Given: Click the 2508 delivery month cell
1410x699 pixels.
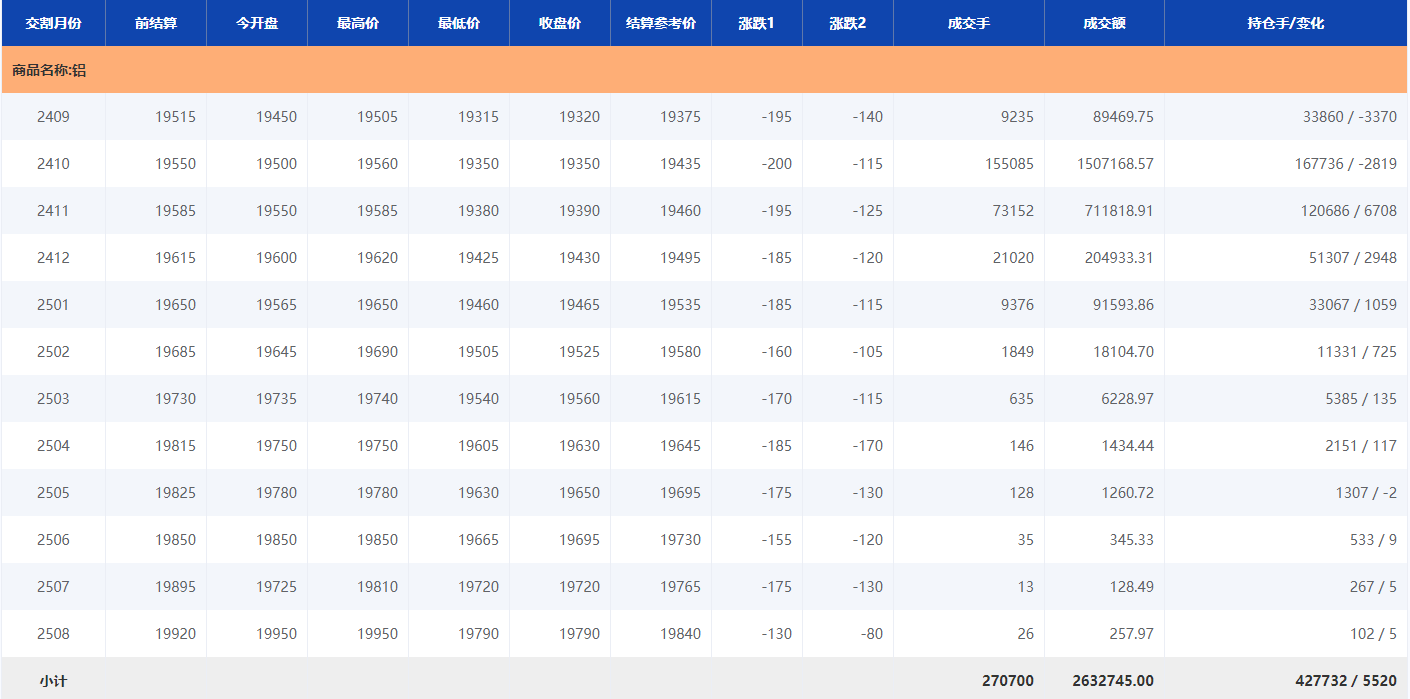Looking at the screenshot, I should [53, 634].
